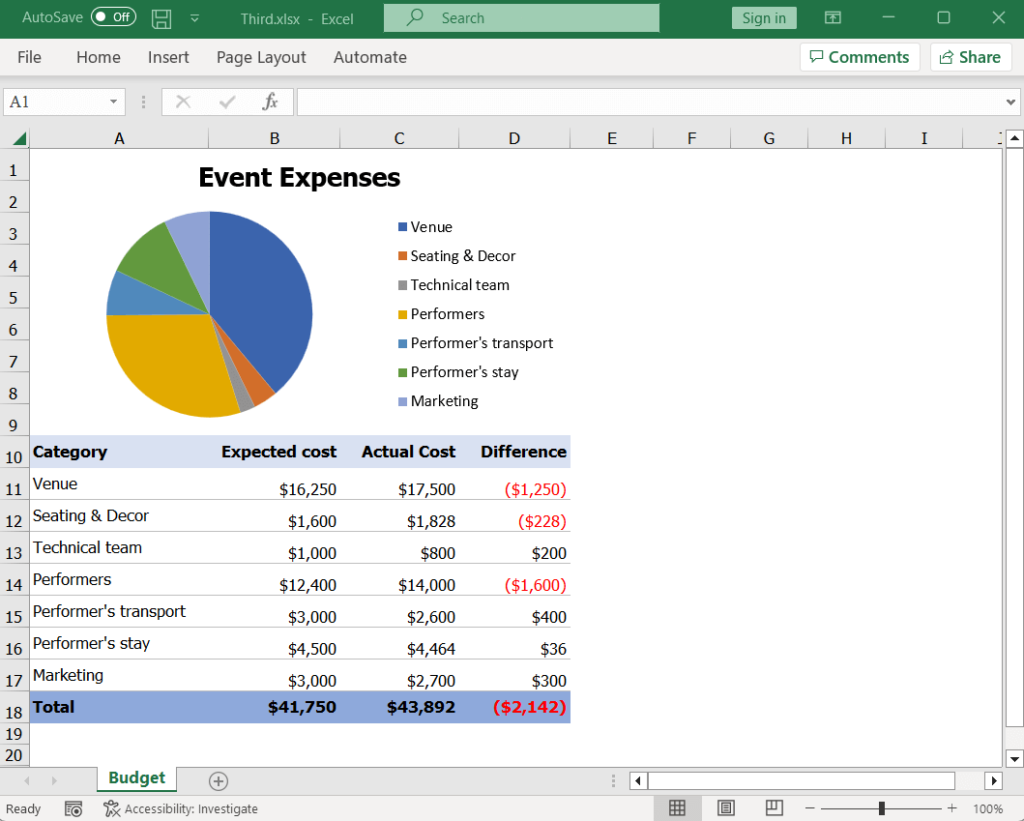Expand the formula bar with its chevron
1024x821 pixels.
point(1011,101)
